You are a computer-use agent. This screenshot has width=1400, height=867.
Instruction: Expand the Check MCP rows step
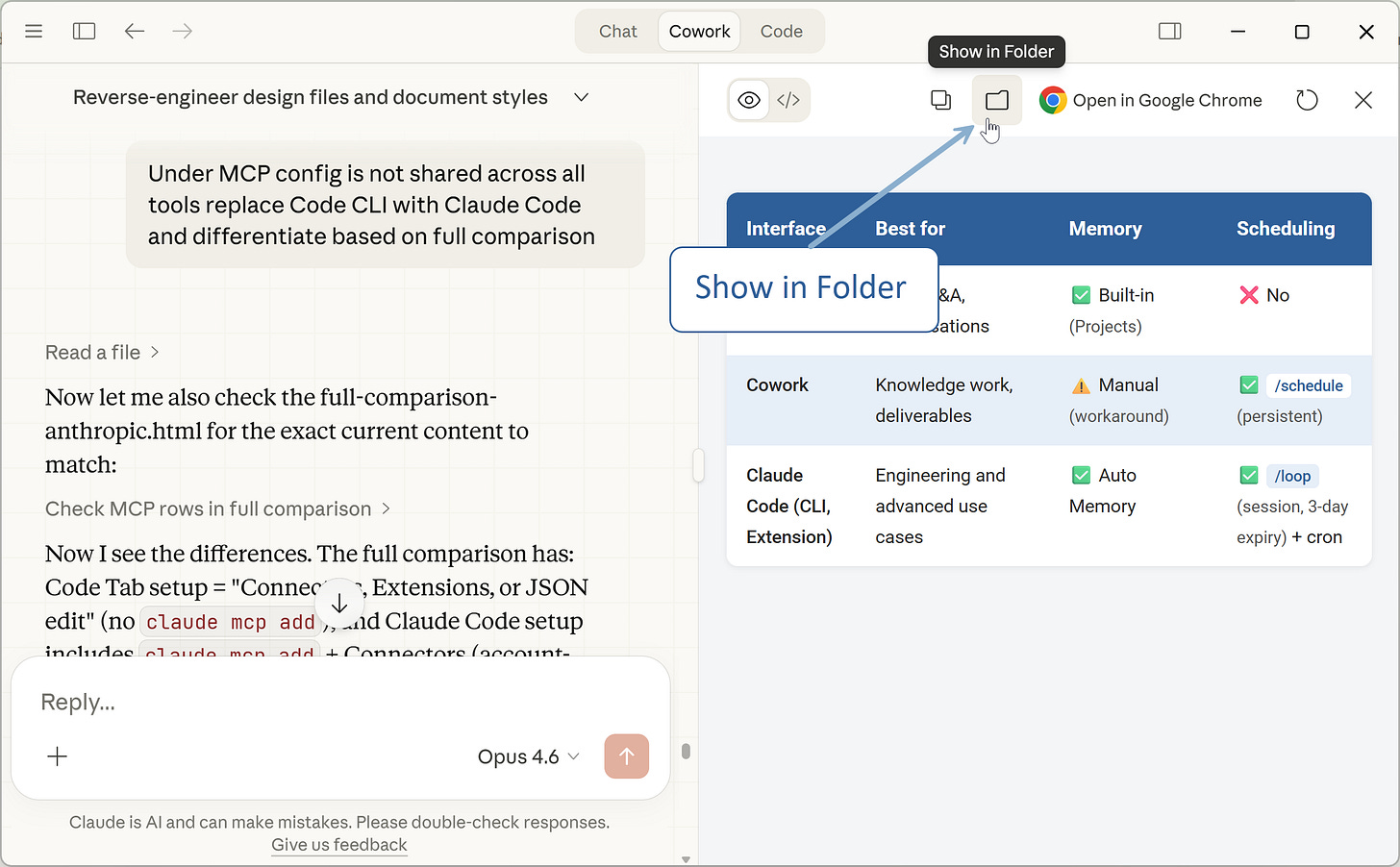tap(217, 508)
